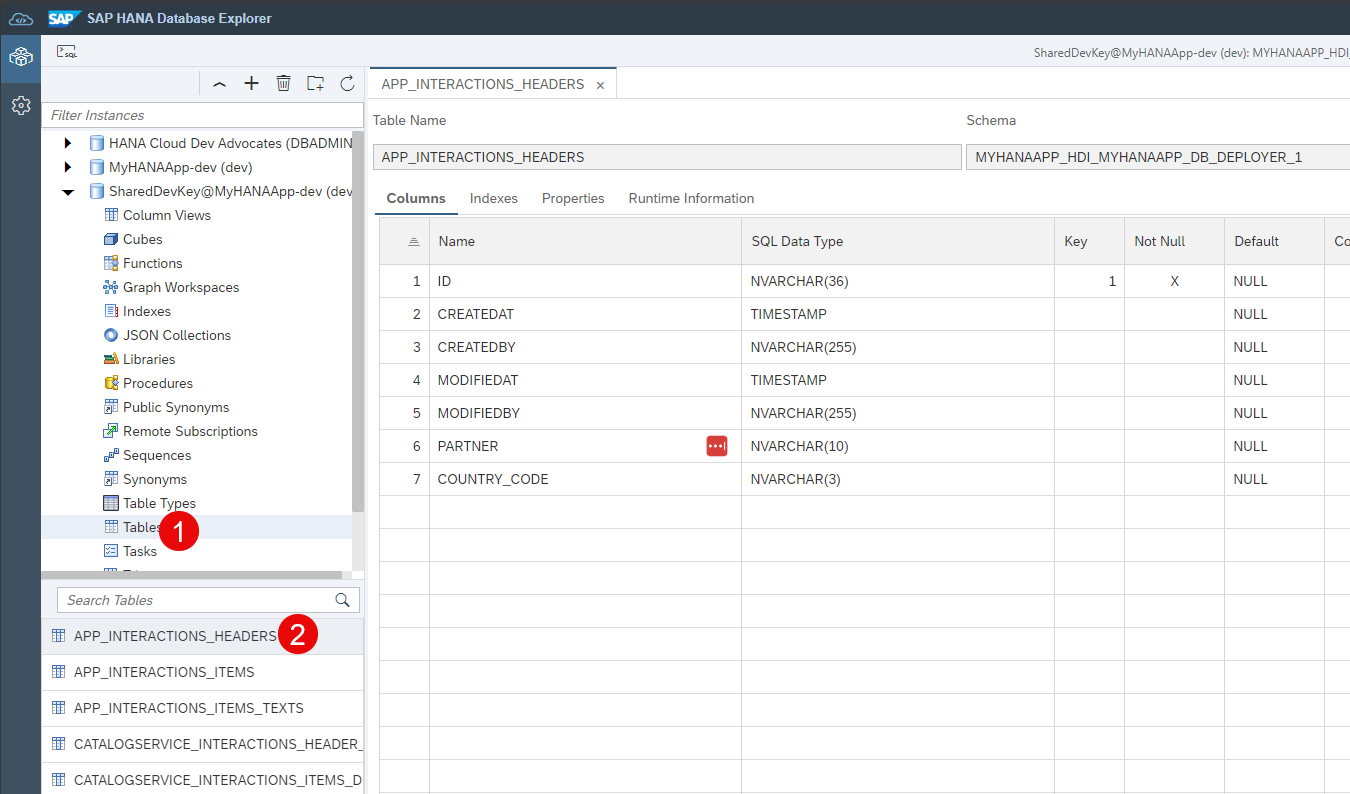Viewport: 1350px width, 794px height.
Task: Select the MODIFIEDAT column row
Action: pyautogui.click(x=865, y=380)
